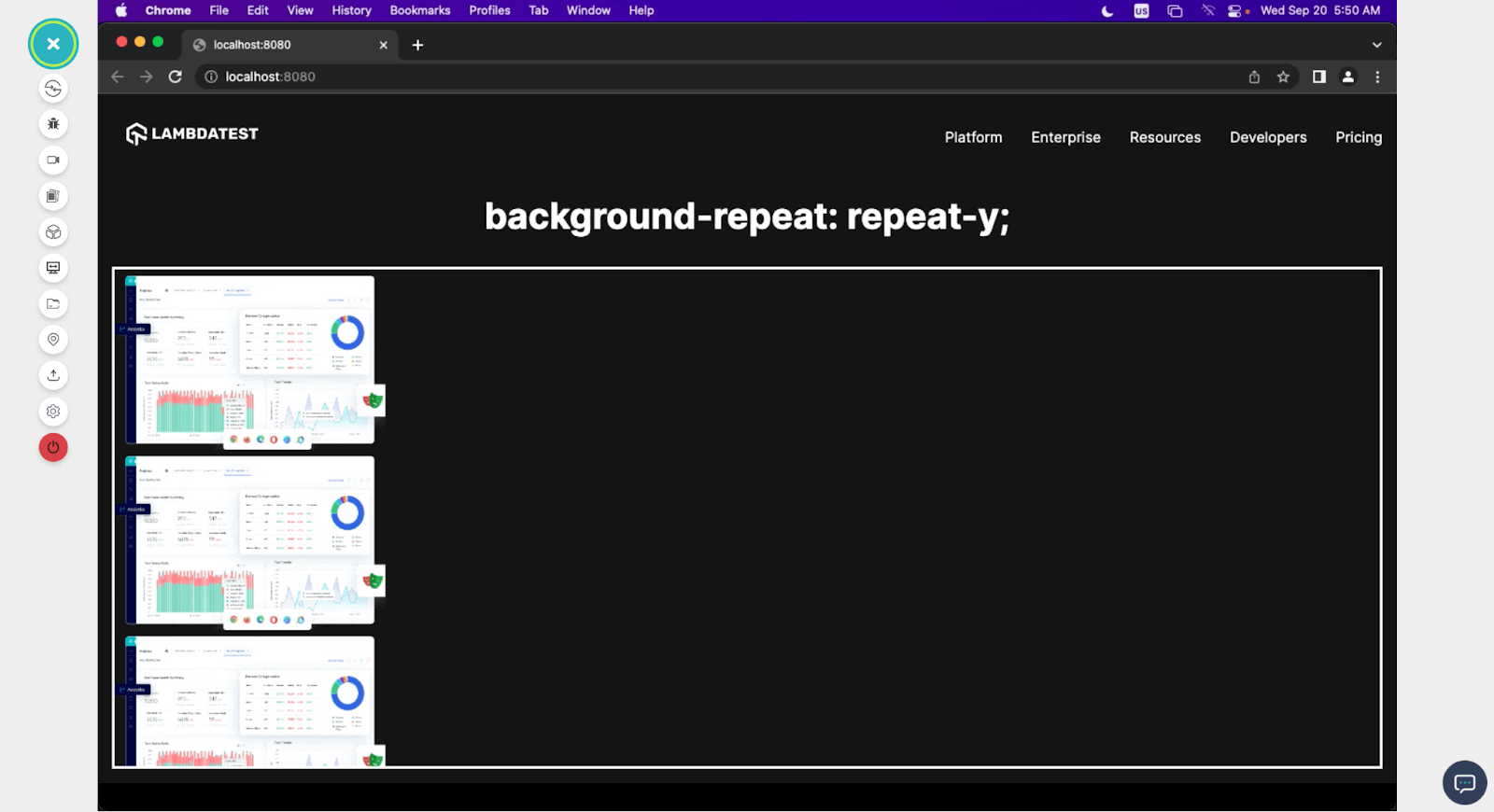
Task: Click the geolocation pin icon
Action: [x=53, y=340]
